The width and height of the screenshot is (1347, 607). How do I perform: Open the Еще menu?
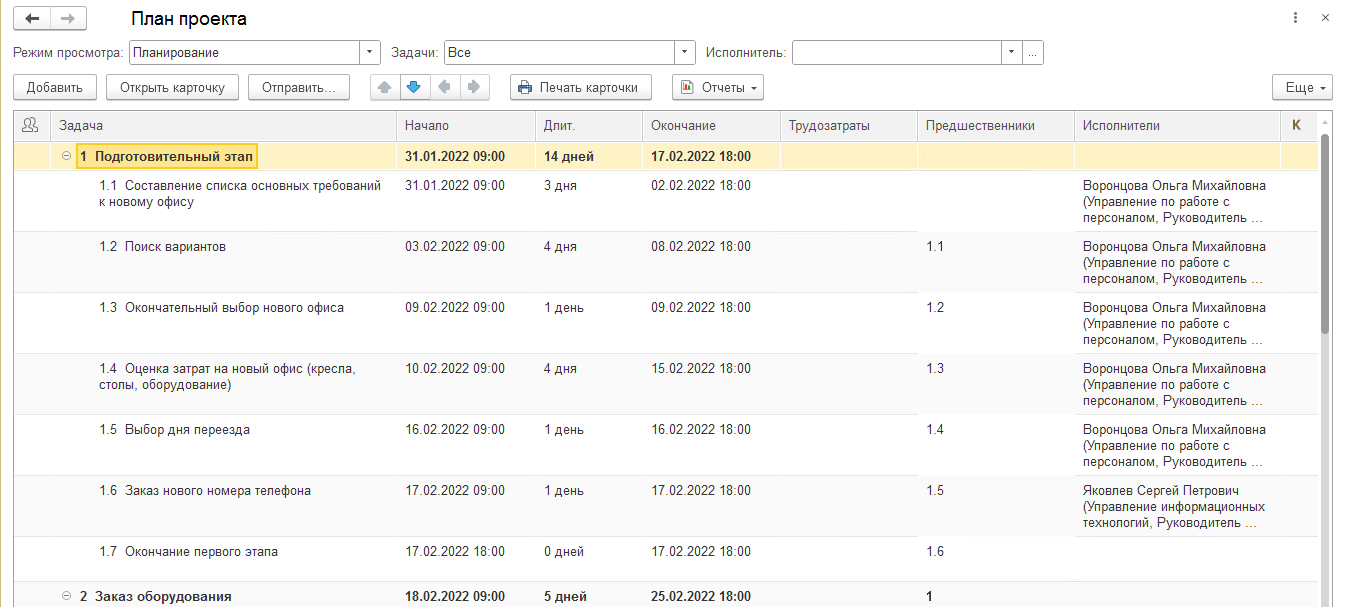click(1303, 87)
